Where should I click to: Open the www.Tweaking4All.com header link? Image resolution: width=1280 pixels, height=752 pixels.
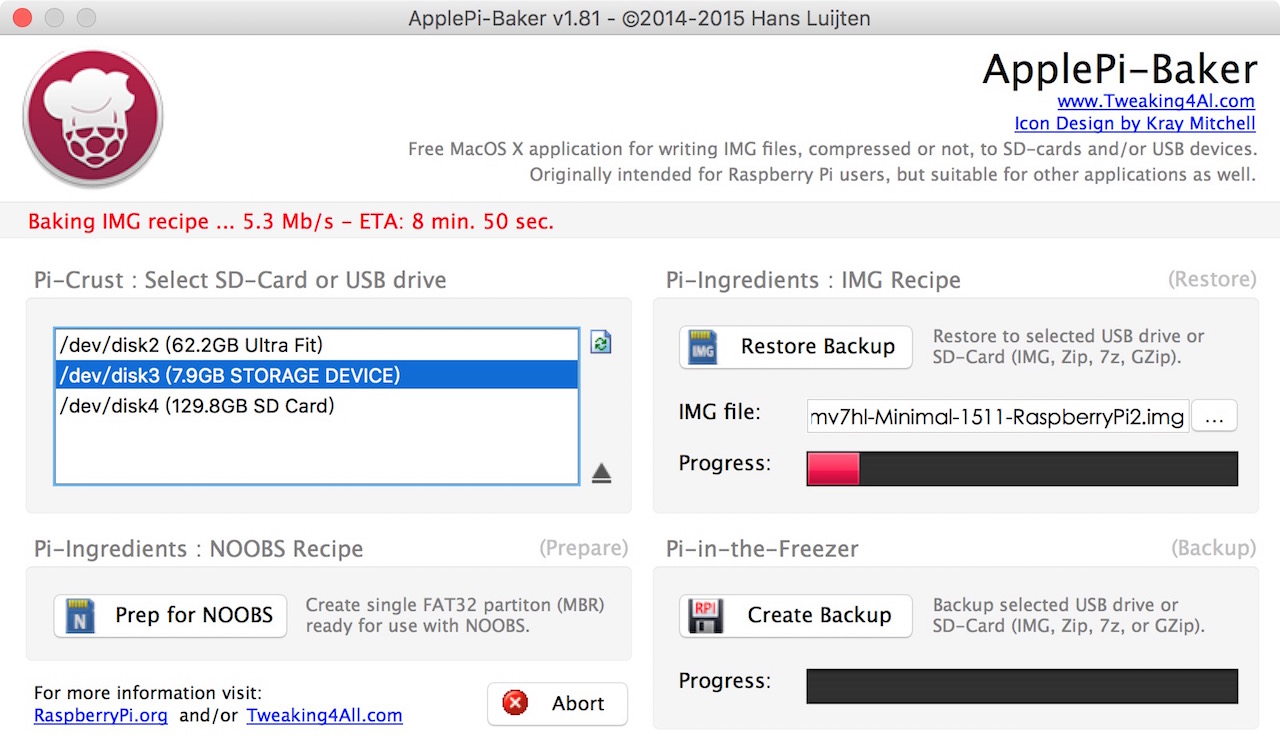(1156, 101)
